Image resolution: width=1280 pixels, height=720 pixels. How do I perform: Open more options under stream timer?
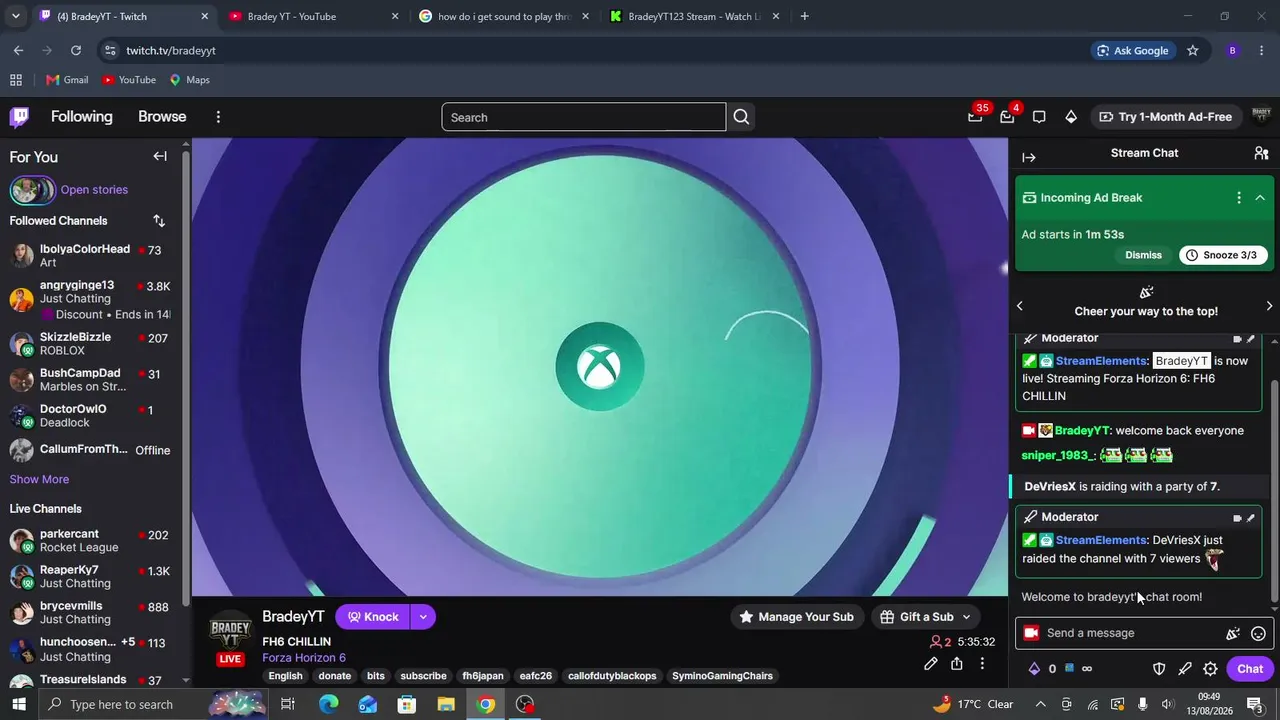[982, 664]
